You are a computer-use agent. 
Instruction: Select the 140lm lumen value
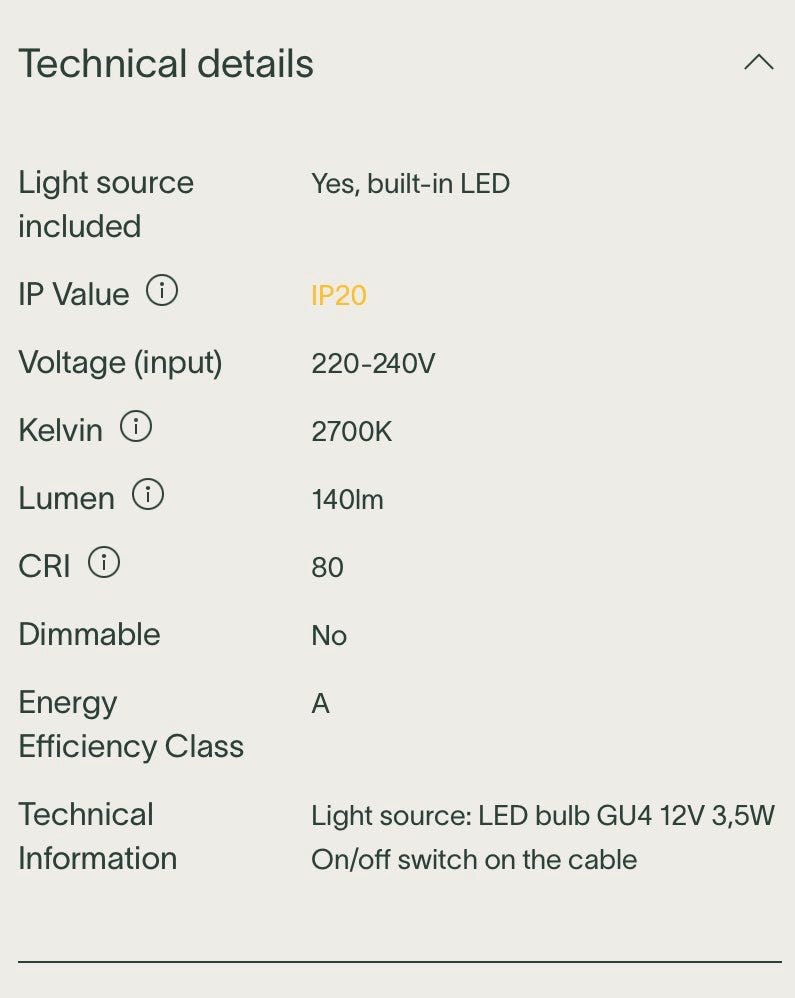(348, 500)
